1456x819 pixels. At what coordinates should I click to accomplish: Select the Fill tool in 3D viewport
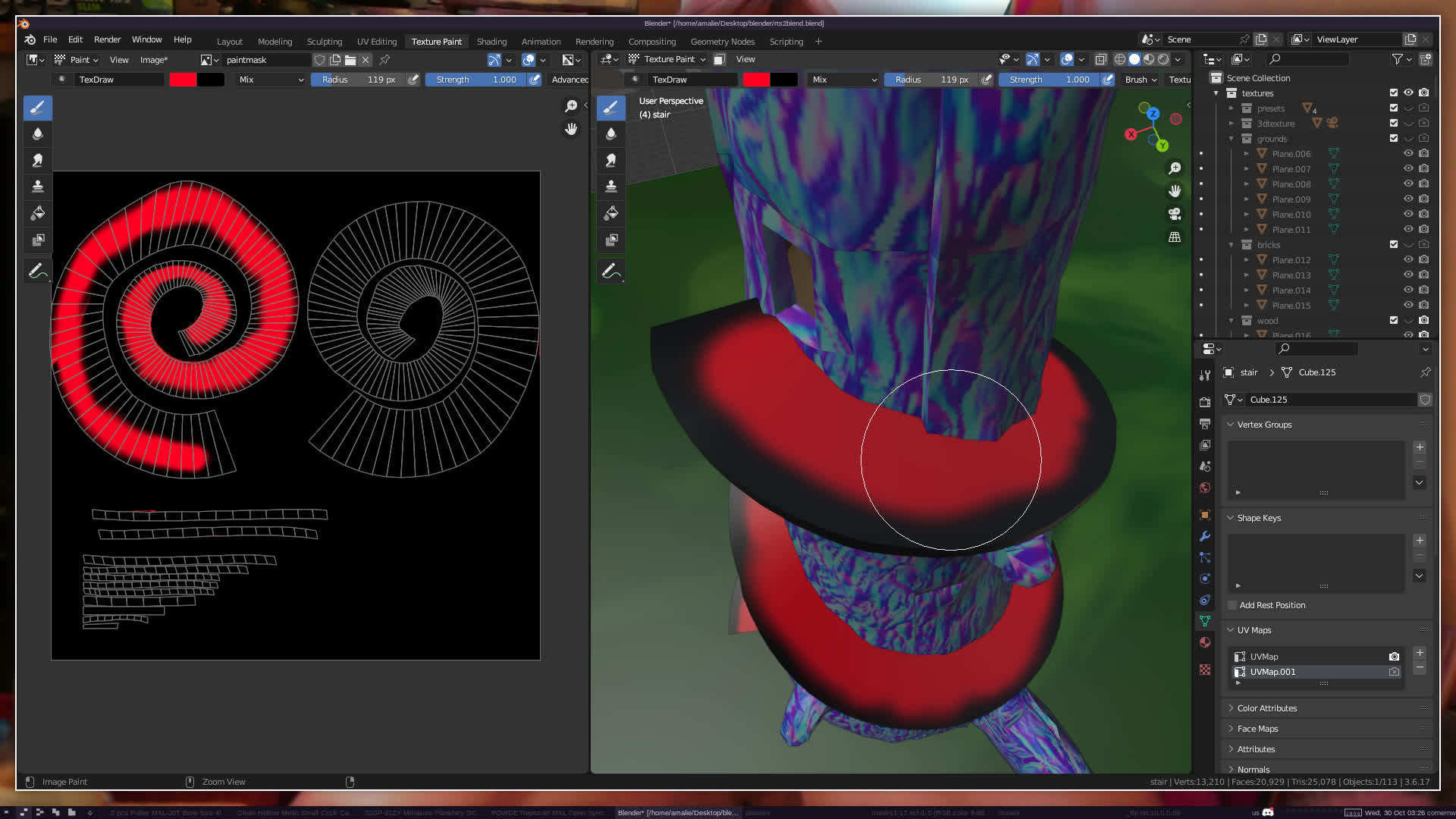pyautogui.click(x=610, y=213)
